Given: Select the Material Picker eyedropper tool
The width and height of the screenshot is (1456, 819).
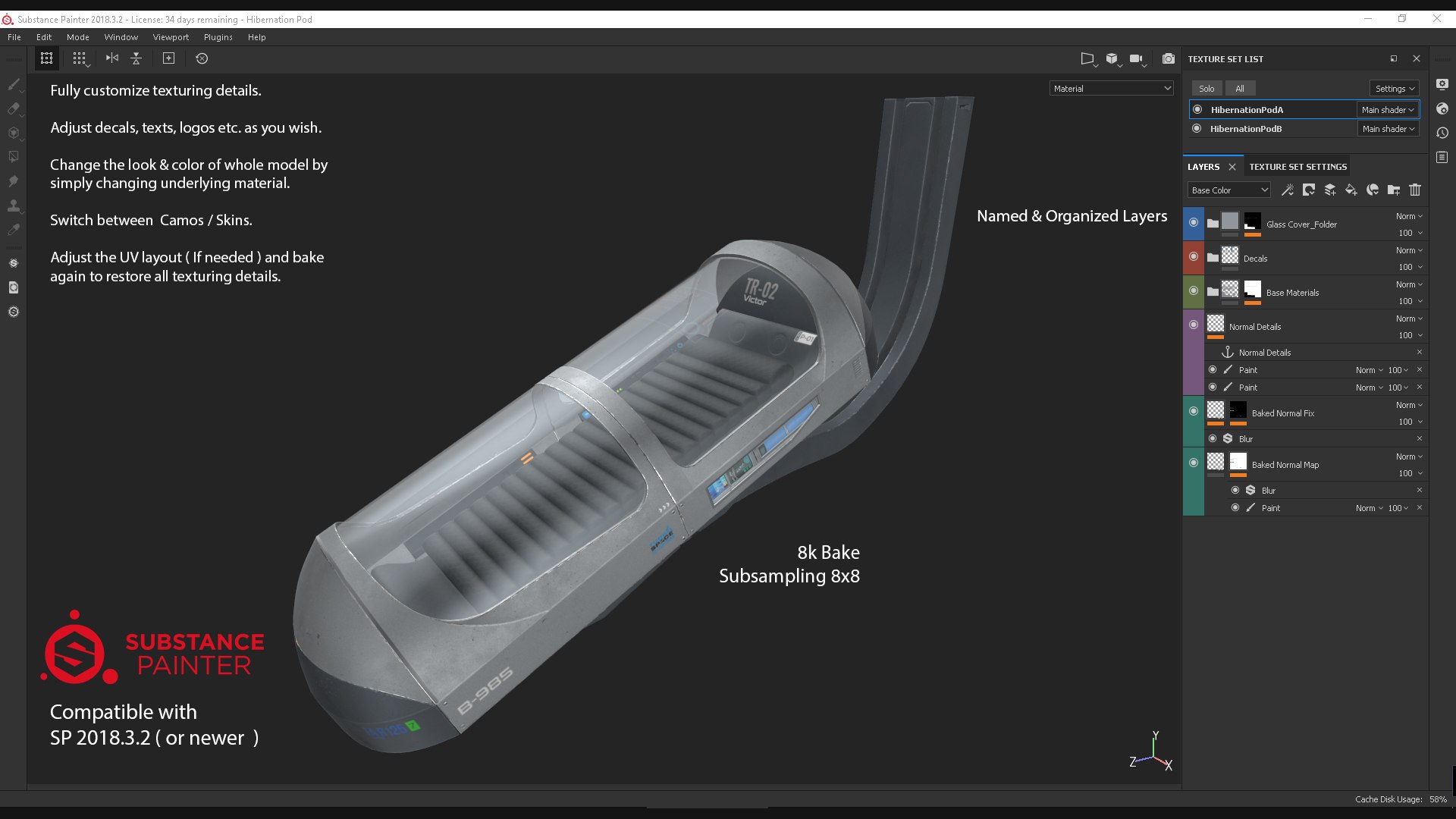Looking at the screenshot, I should click(x=14, y=230).
